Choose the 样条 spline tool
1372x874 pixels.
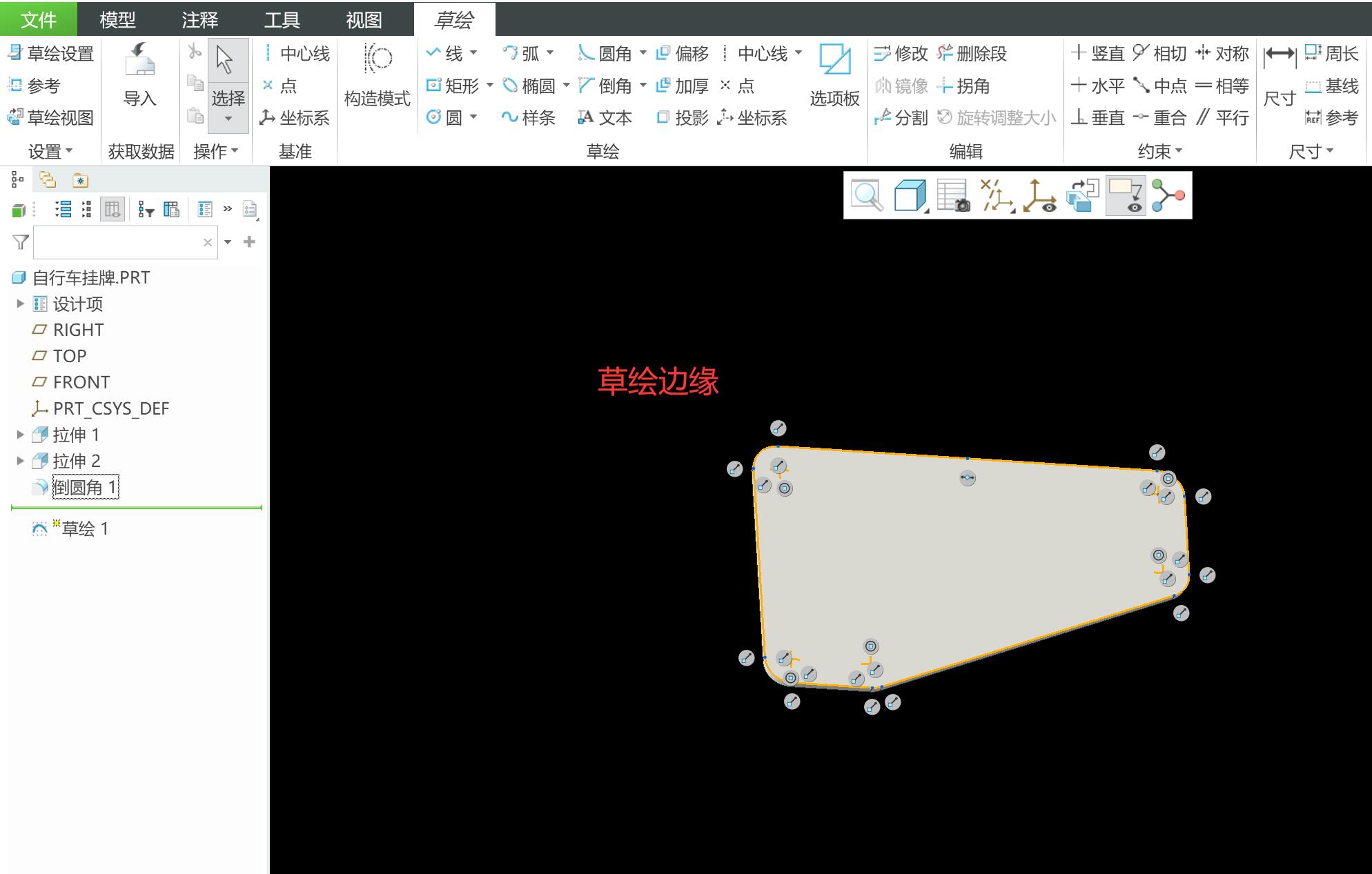[529, 118]
